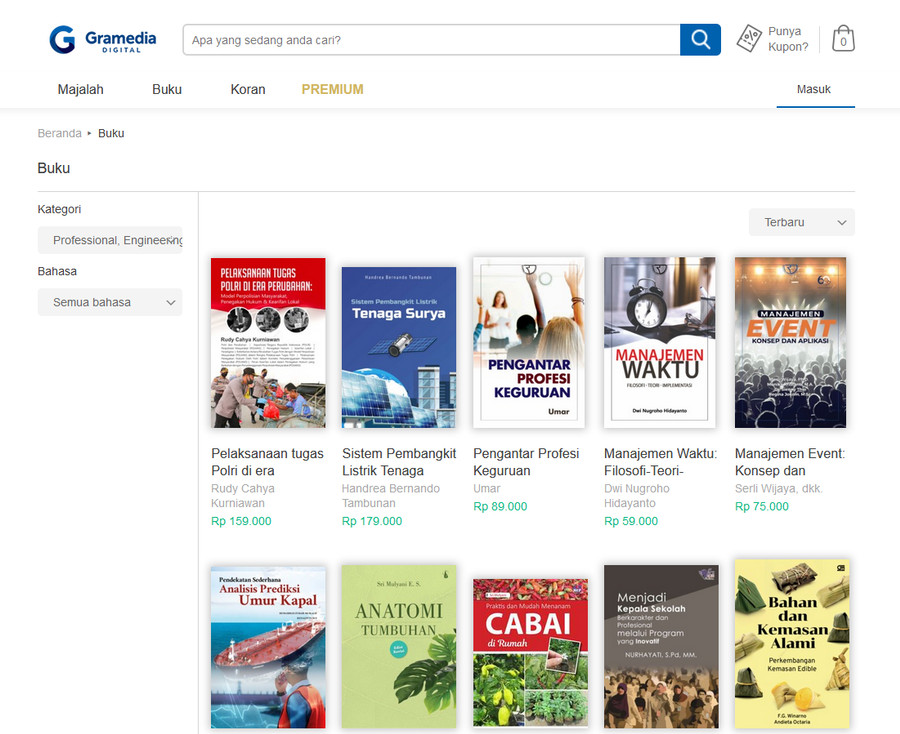Open the Majalah menu
The width and height of the screenshot is (900, 734).
pyautogui.click(x=80, y=89)
